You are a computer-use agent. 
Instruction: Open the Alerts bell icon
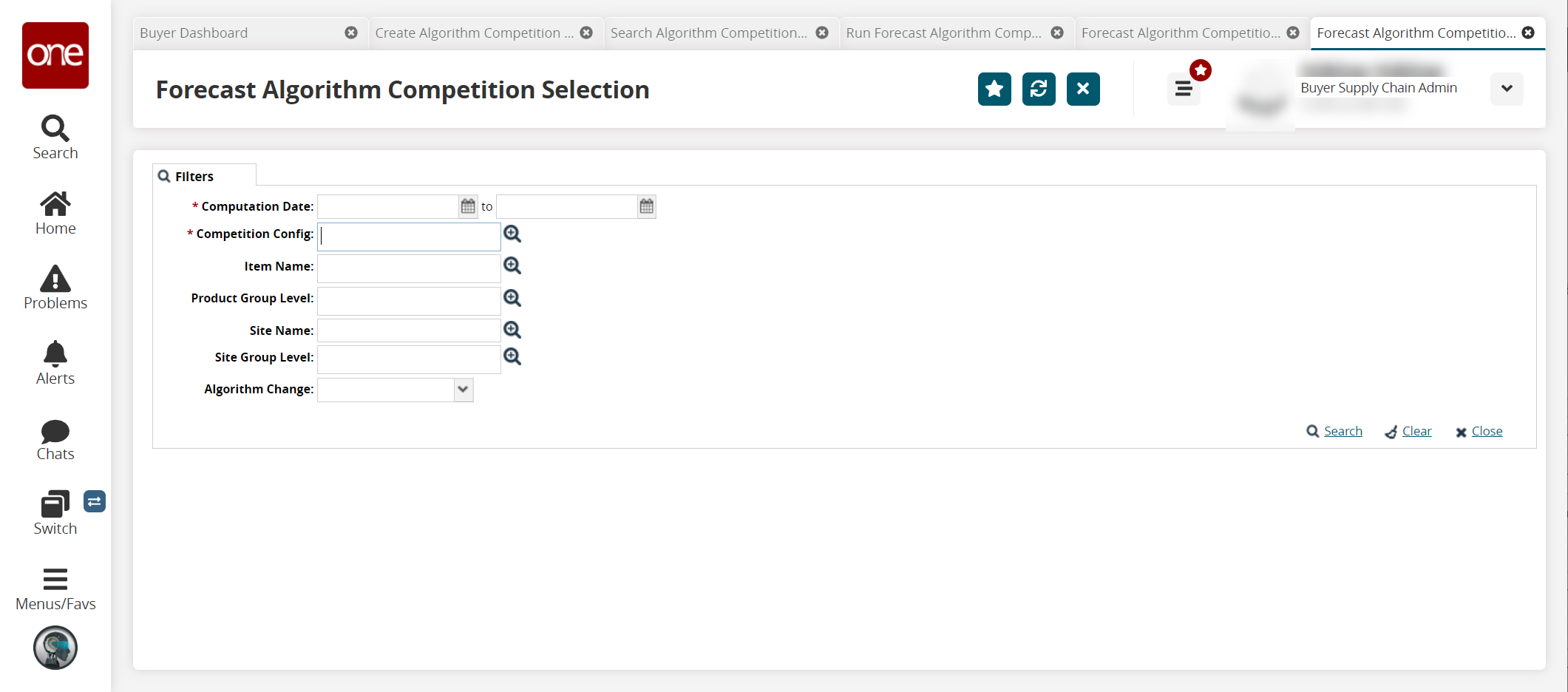point(55,354)
